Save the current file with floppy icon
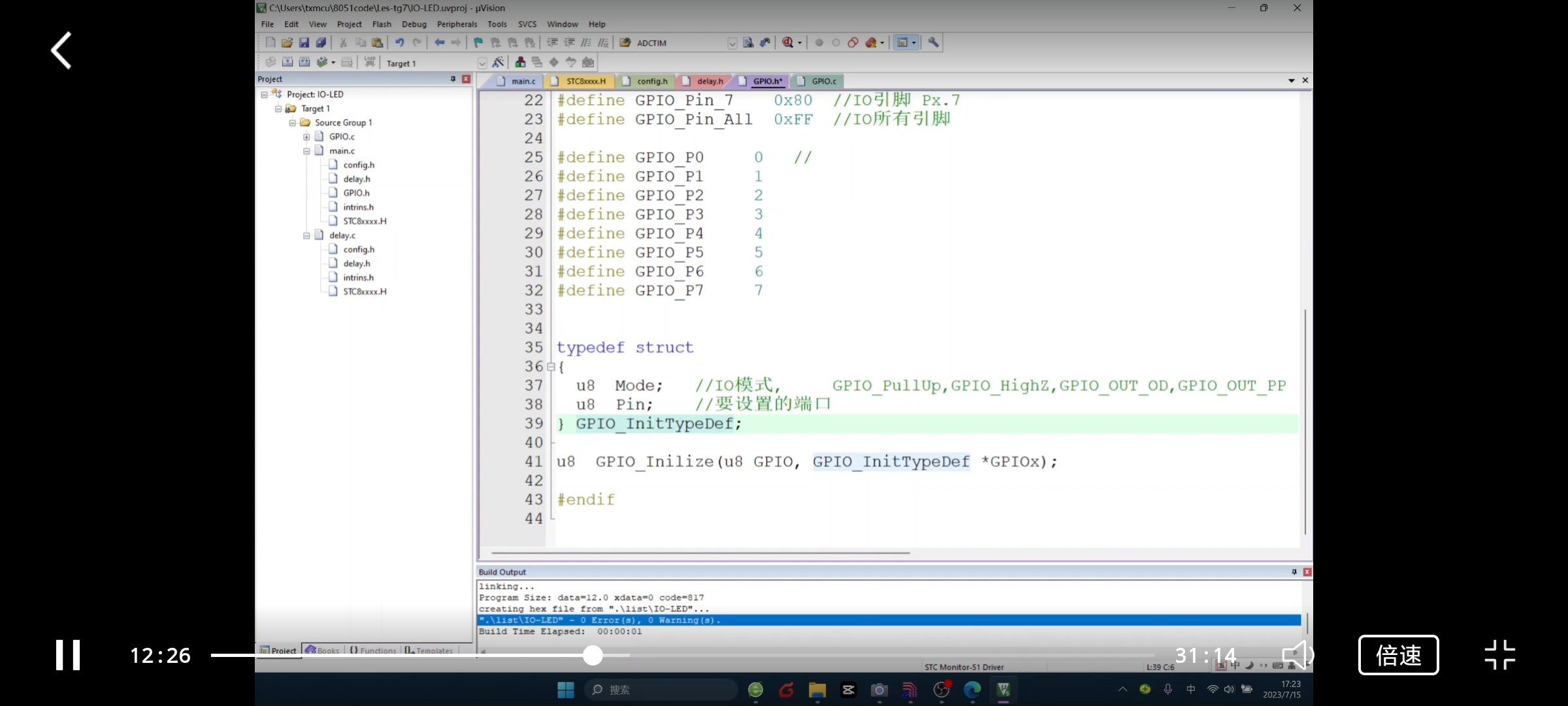Image resolution: width=1568 pixels, height=706 pixels. click(304, 42)
